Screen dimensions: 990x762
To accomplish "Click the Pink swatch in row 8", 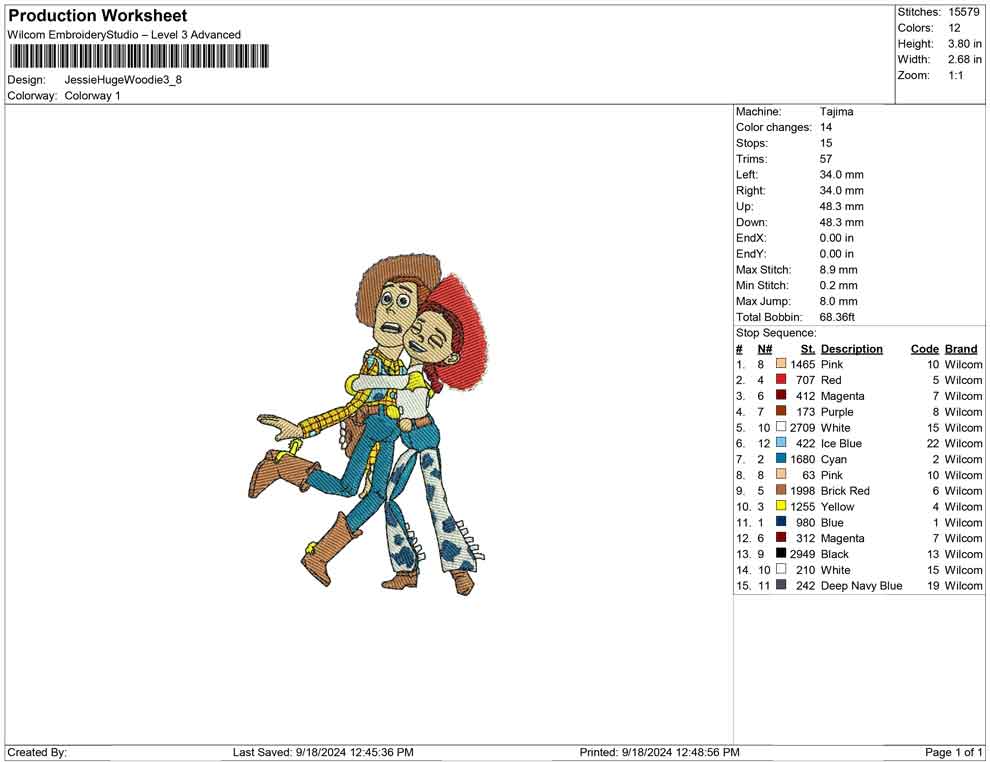I will pyautogui.click(x=781, y=474).
